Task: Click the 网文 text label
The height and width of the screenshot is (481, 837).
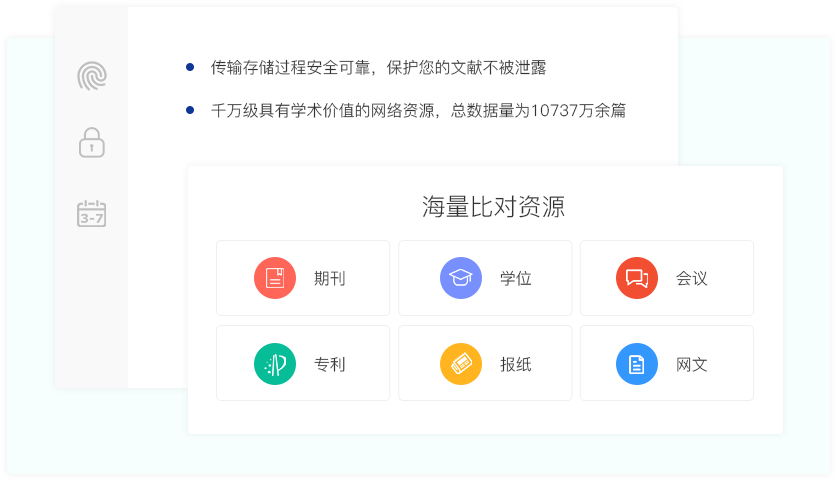Action: coord(691,365)
